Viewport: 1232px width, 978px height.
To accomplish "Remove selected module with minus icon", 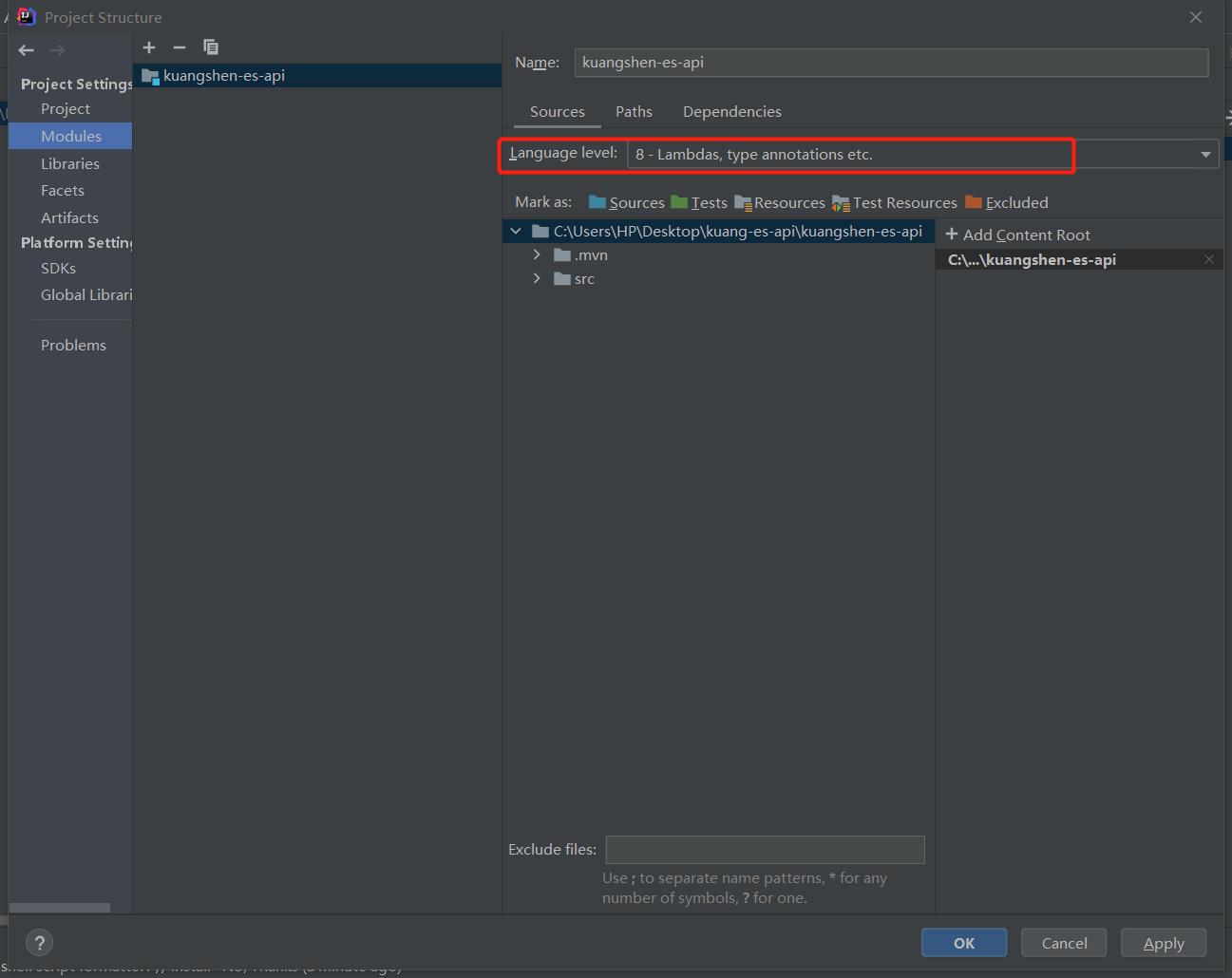I will tap(180, 47).
